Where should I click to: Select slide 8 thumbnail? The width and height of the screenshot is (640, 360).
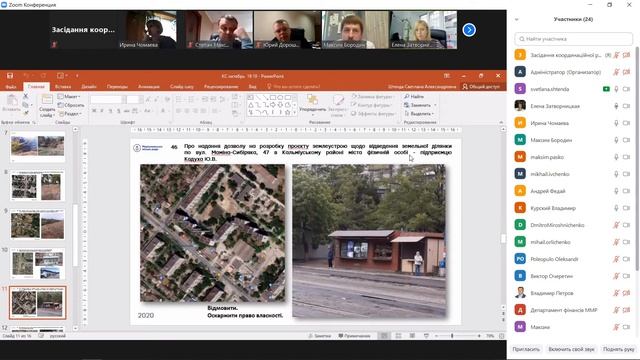[37, 186]
